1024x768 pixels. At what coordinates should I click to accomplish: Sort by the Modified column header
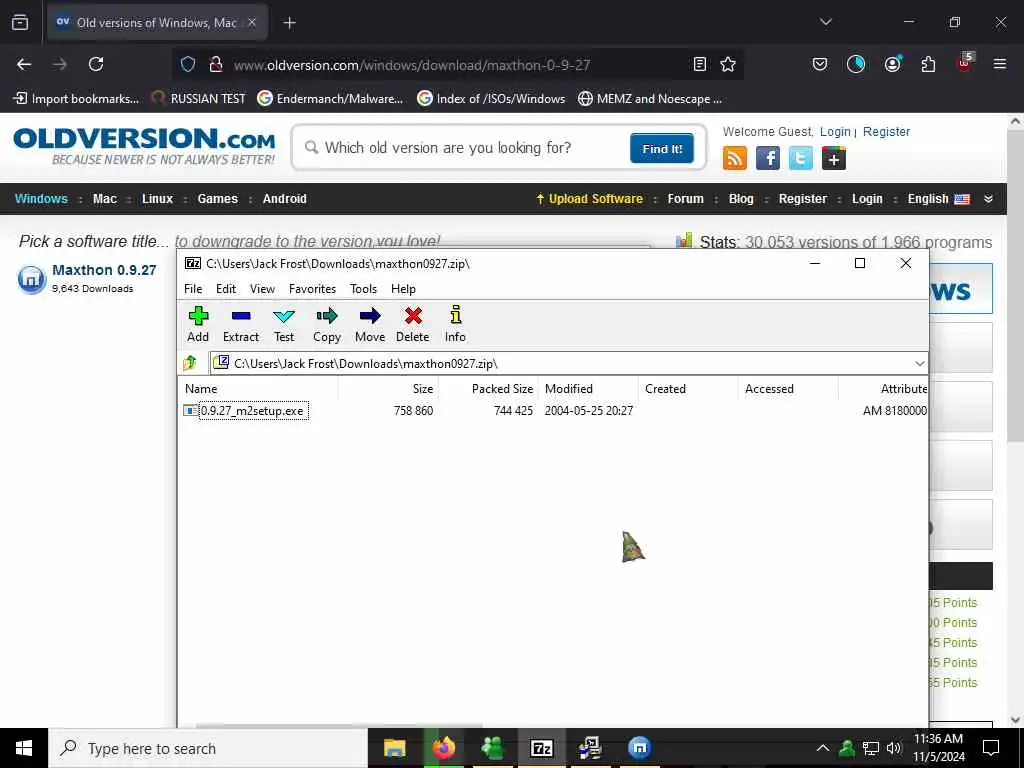click(x=588, y=389)
